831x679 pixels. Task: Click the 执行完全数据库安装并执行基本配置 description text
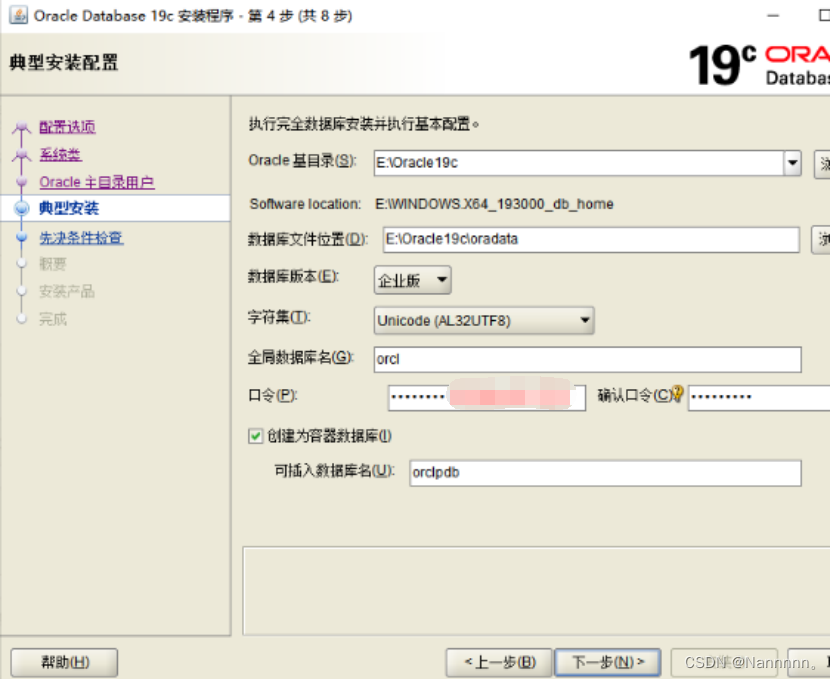[364, 124]
